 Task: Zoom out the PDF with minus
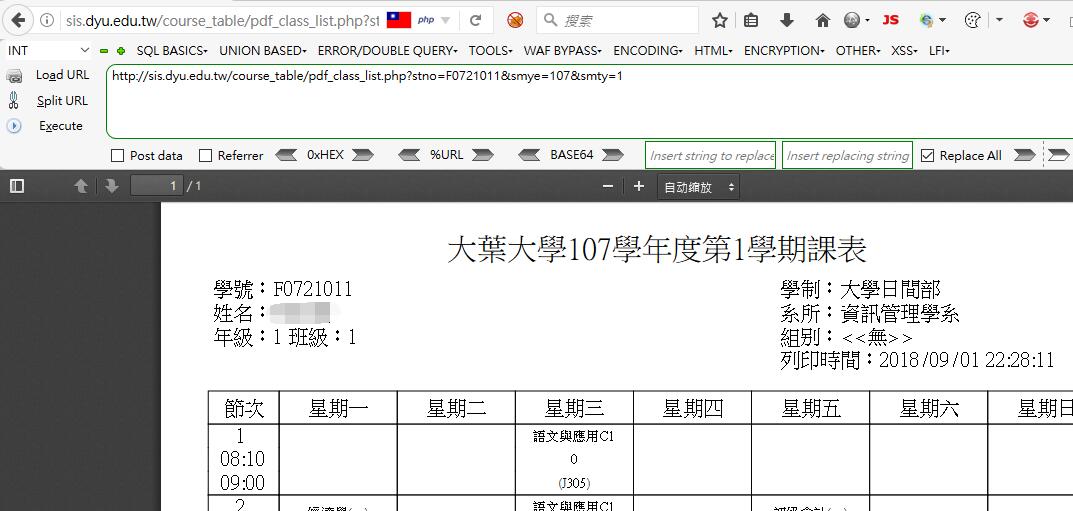pos(607,186)
